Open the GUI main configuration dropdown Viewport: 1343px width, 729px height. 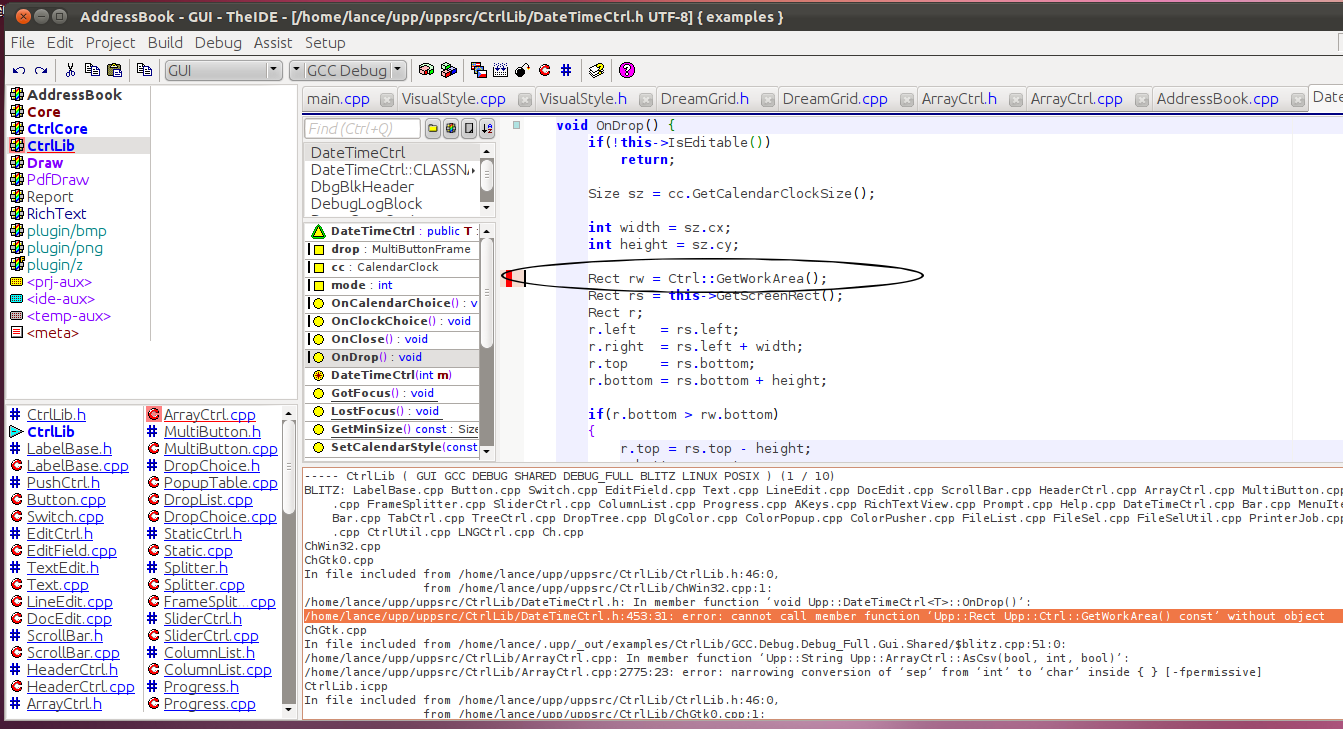point(273,70)
